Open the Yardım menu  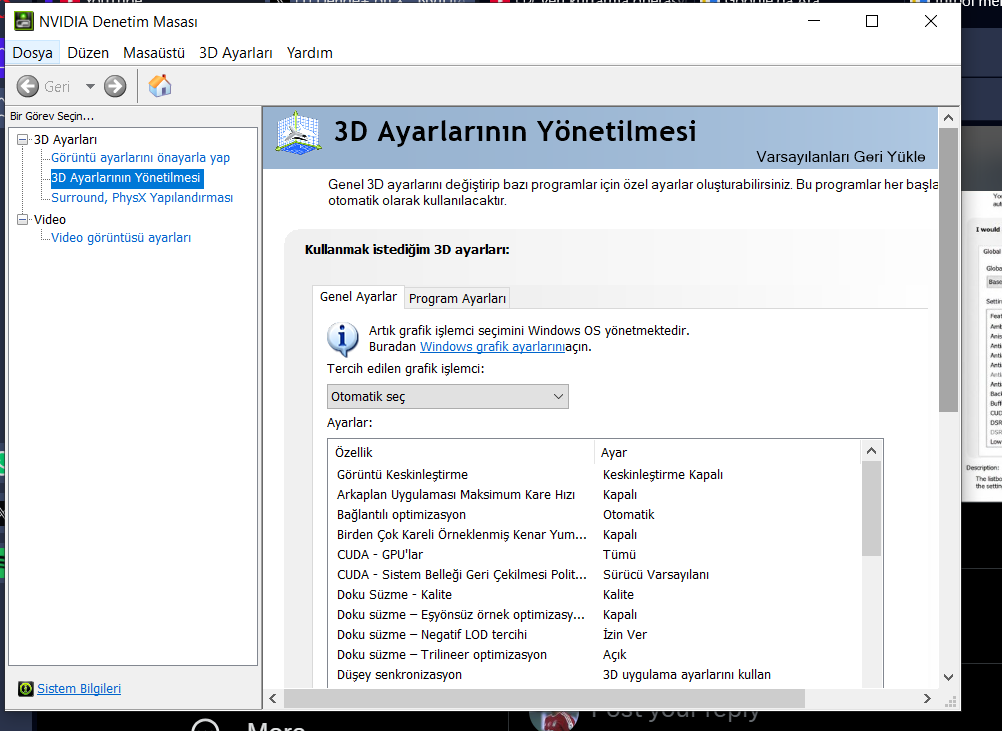[x=309, y=53]
